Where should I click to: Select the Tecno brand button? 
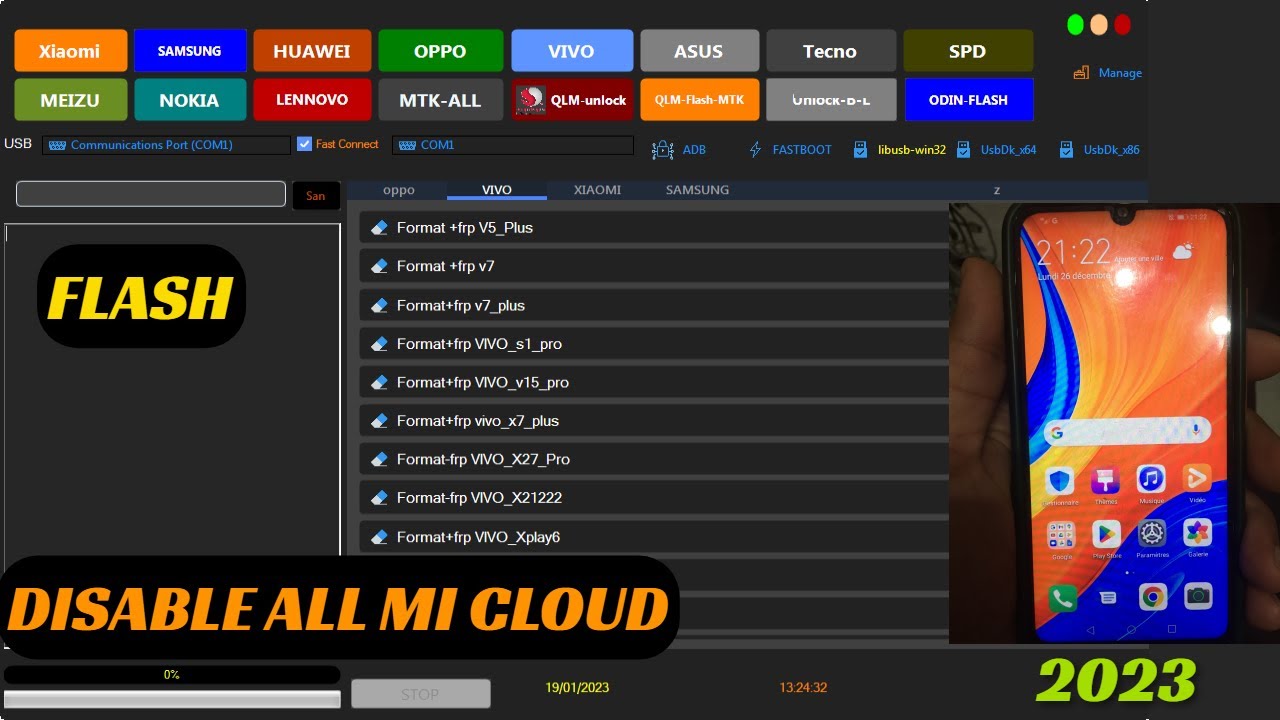click(830, 51)
